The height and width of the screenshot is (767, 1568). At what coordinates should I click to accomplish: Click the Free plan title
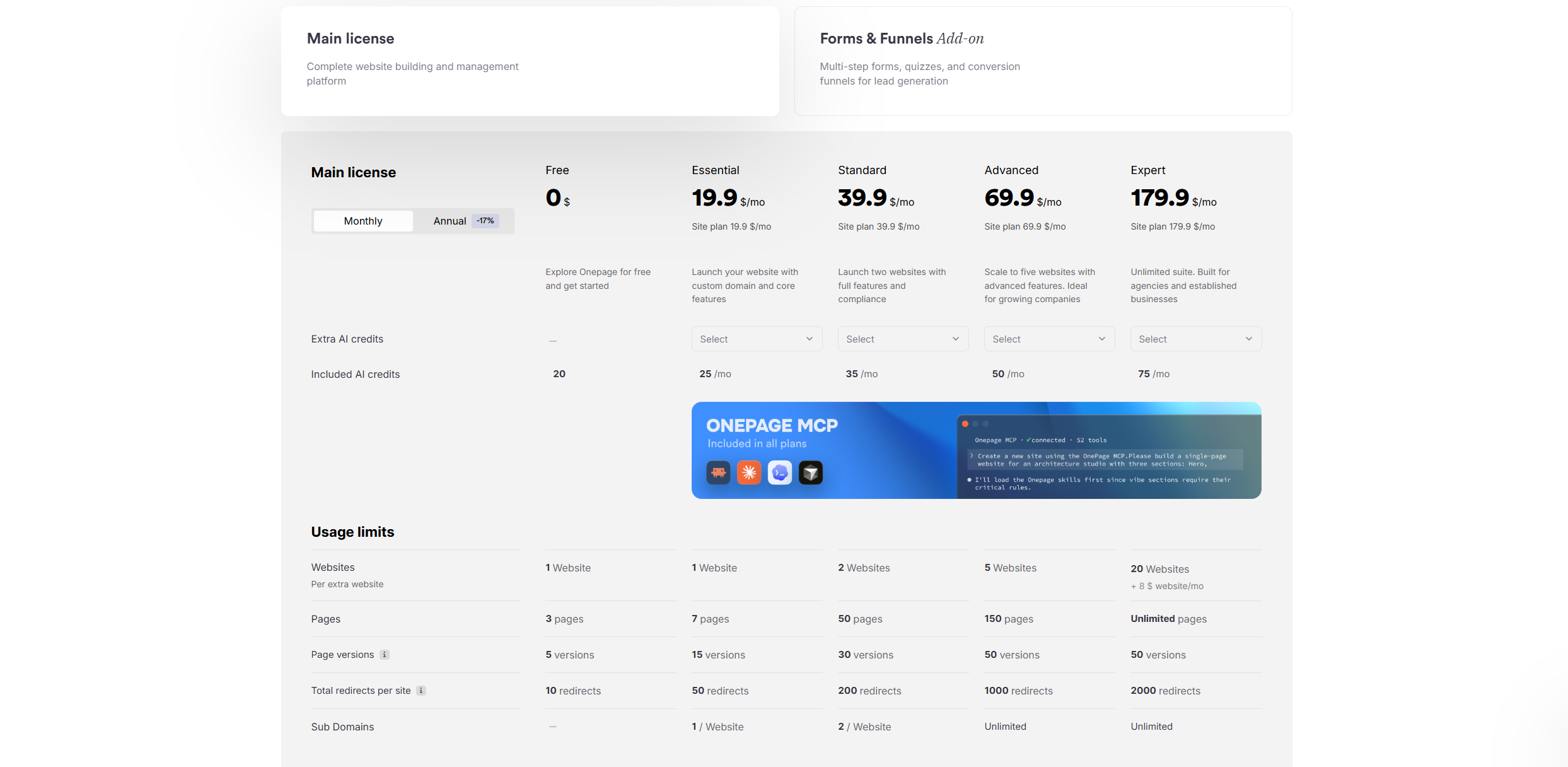point(557,170)
